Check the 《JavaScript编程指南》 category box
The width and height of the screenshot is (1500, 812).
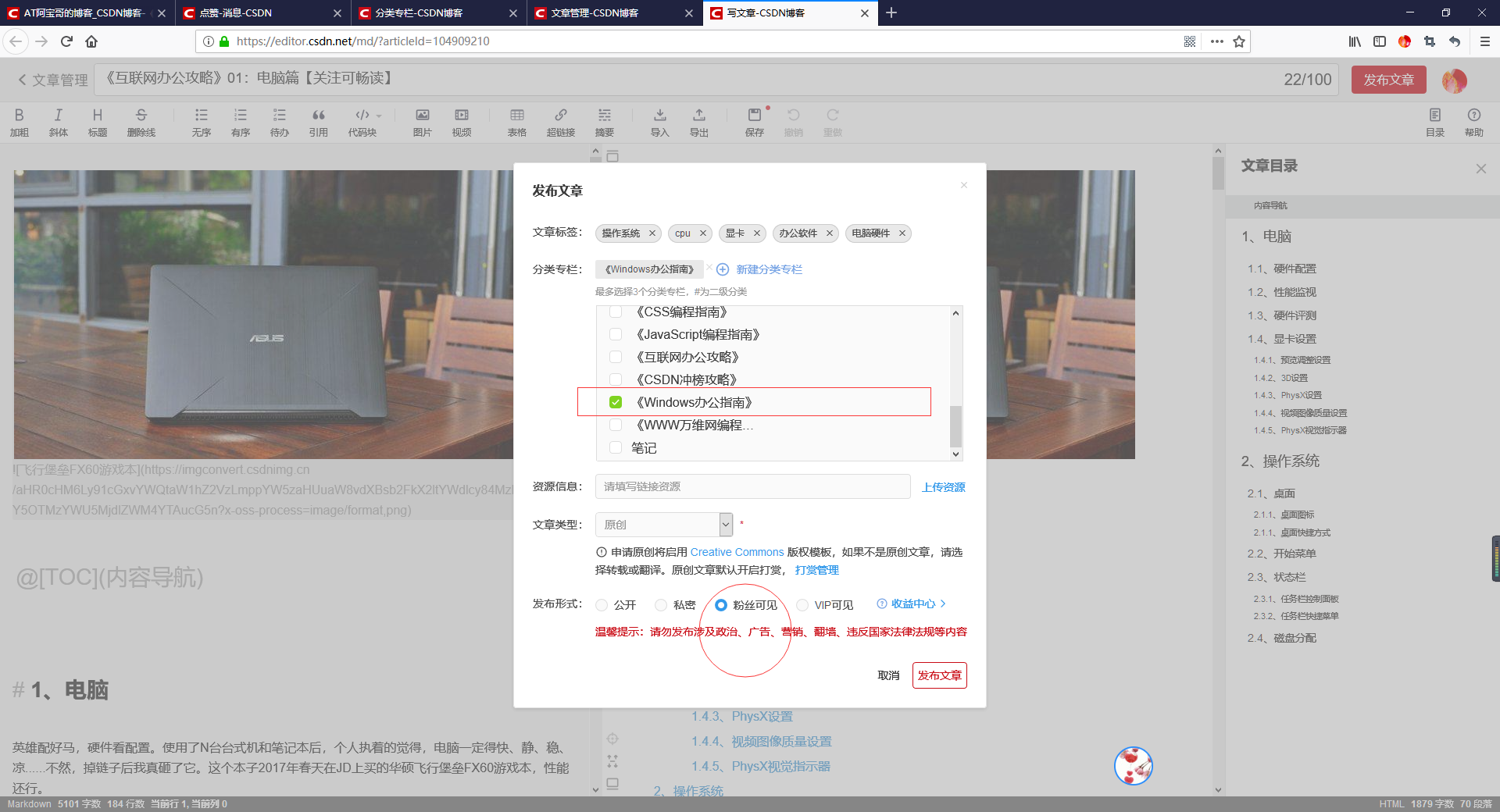click(616, 334)
